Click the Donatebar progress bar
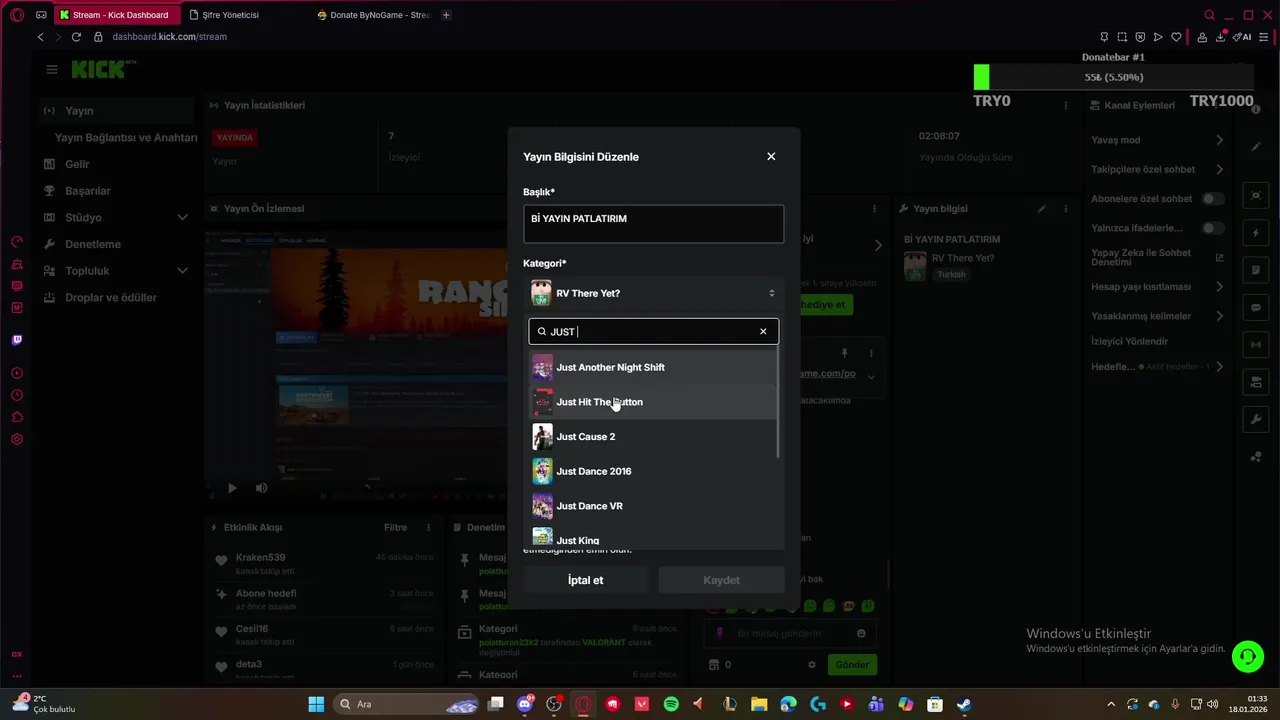The height and width of the screenshot is (720, 1280). pyautogui.click(x=1113, y=77)
